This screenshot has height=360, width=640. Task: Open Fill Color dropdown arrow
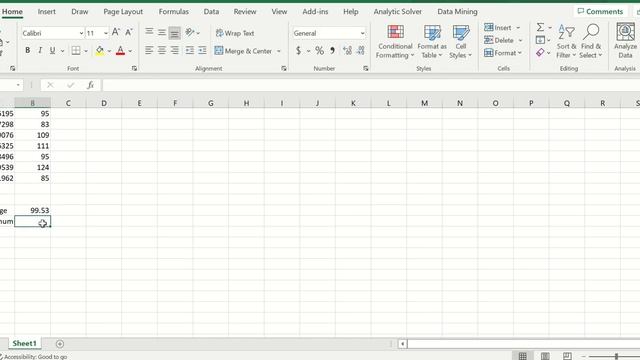pyautogui.click(x=109, y=51)
